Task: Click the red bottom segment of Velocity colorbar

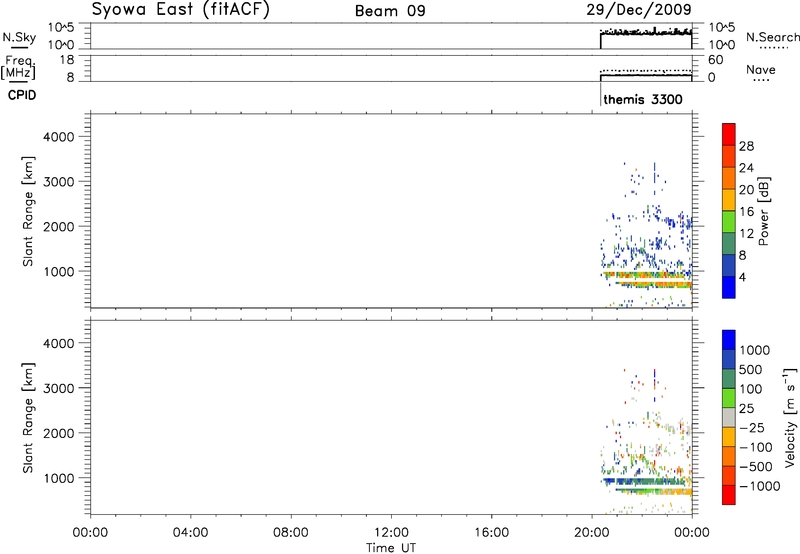Action: (x=729, y=495)
